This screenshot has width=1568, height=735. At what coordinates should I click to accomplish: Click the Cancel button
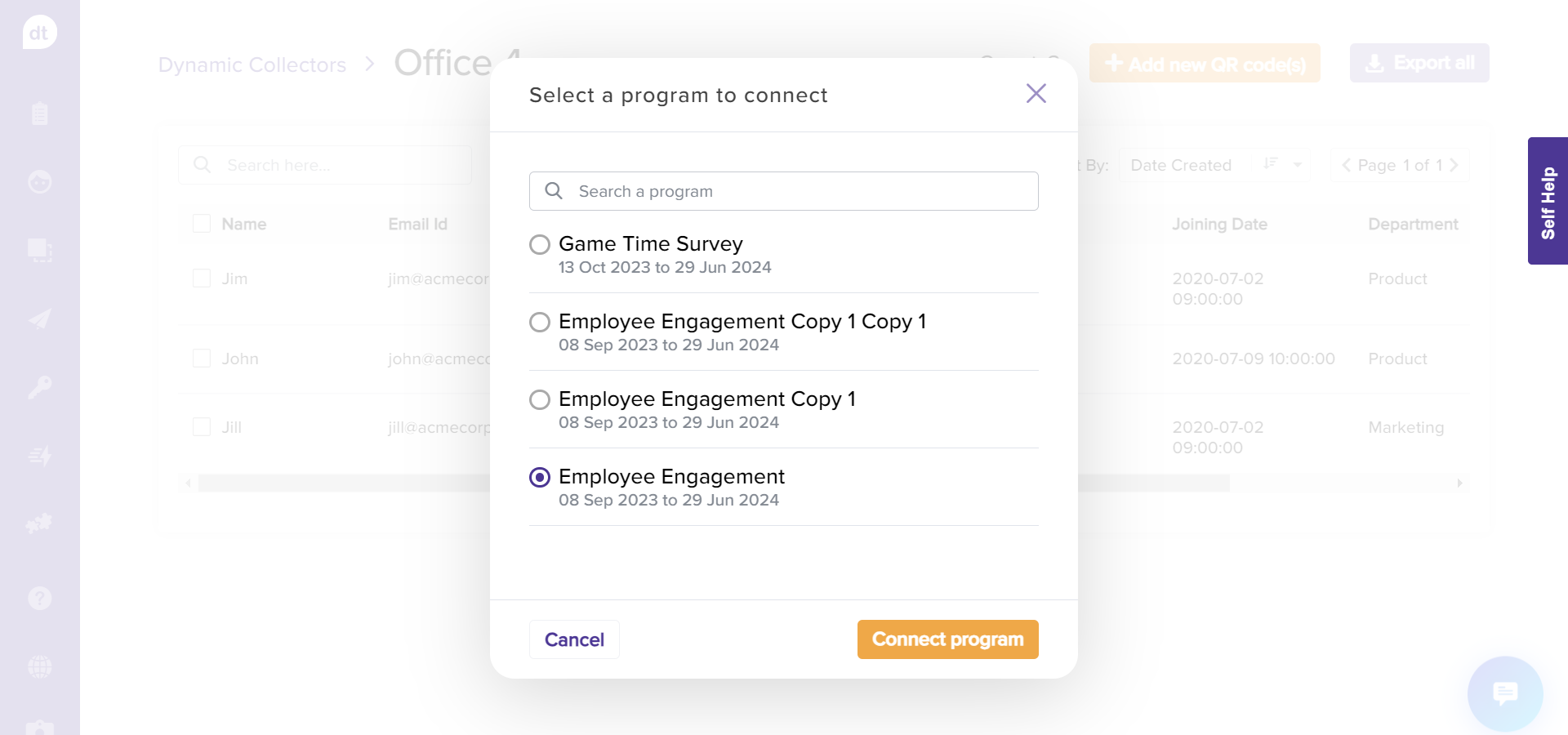tap(574, 639)
